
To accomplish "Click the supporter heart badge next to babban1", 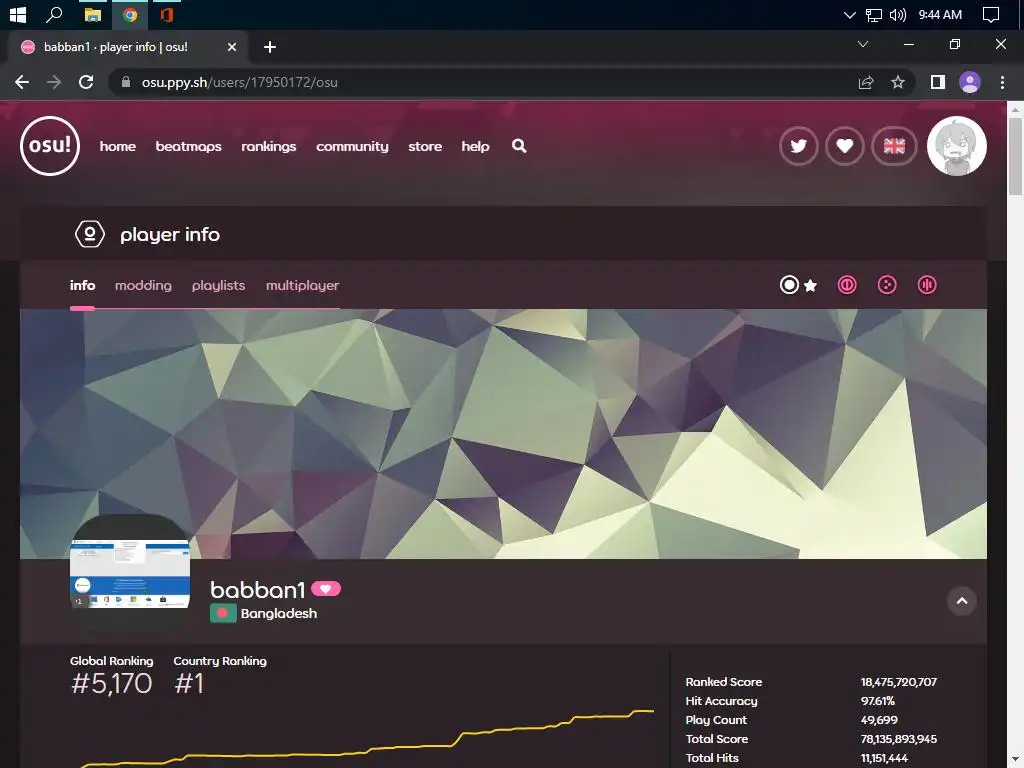I will click(x=325, y=589).
